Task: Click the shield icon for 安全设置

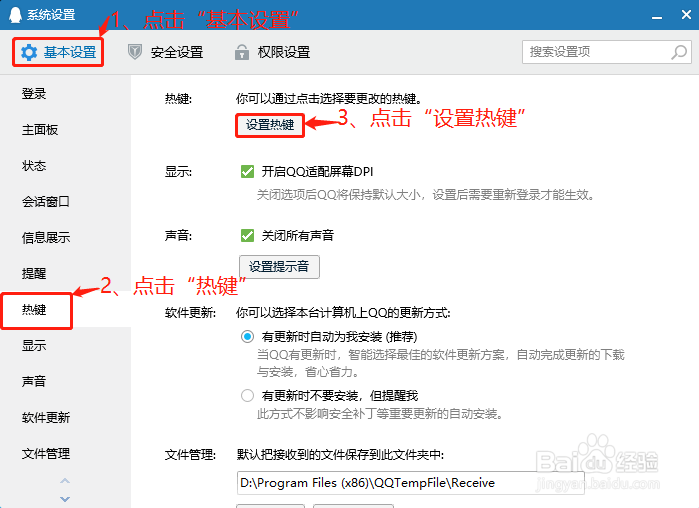Action: point(135,52)
